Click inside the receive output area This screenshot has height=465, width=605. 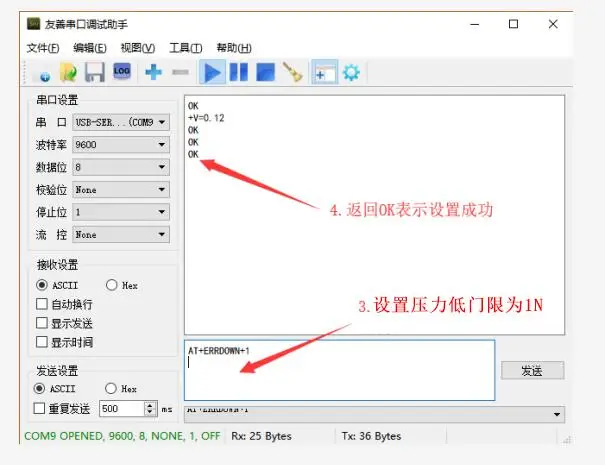pyautogui.click(x=374, y=215)
